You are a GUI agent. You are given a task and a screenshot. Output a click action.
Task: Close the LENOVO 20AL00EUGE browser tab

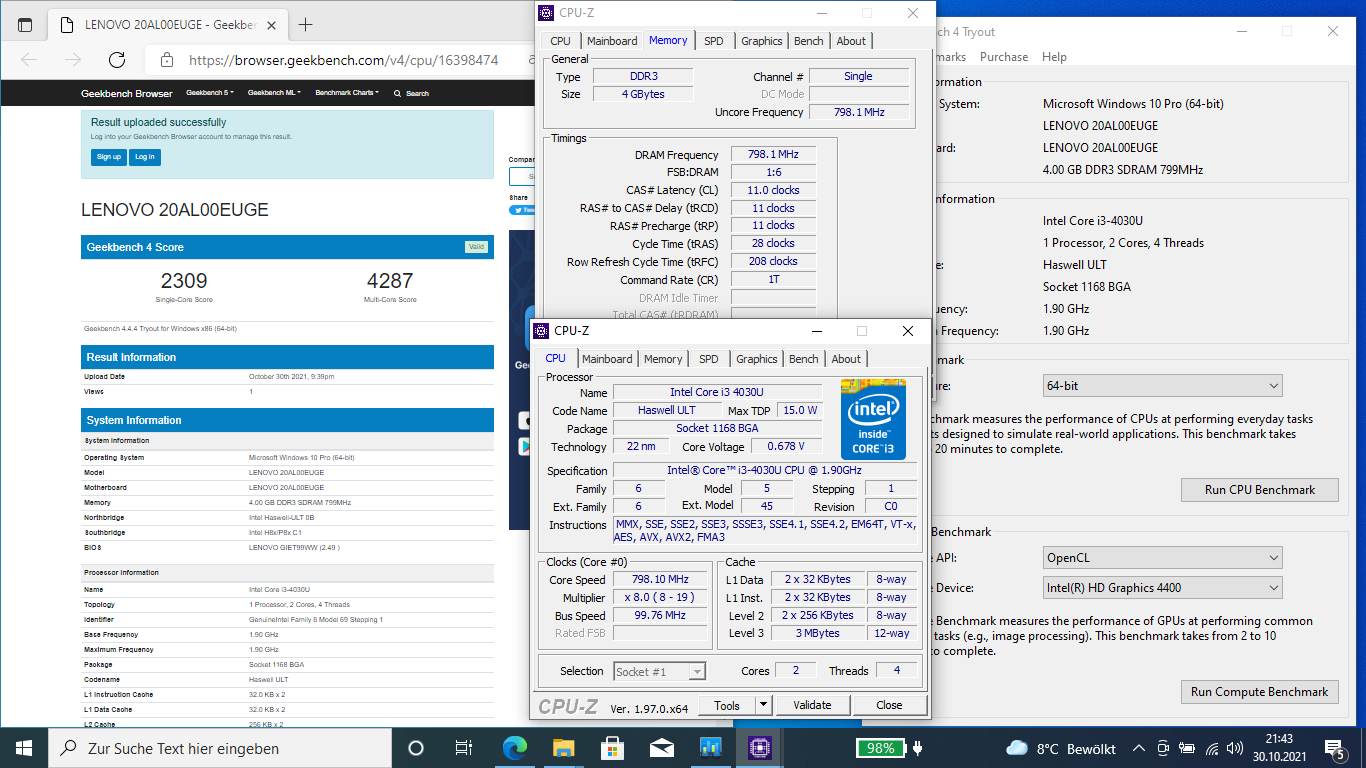pos(269,25)
